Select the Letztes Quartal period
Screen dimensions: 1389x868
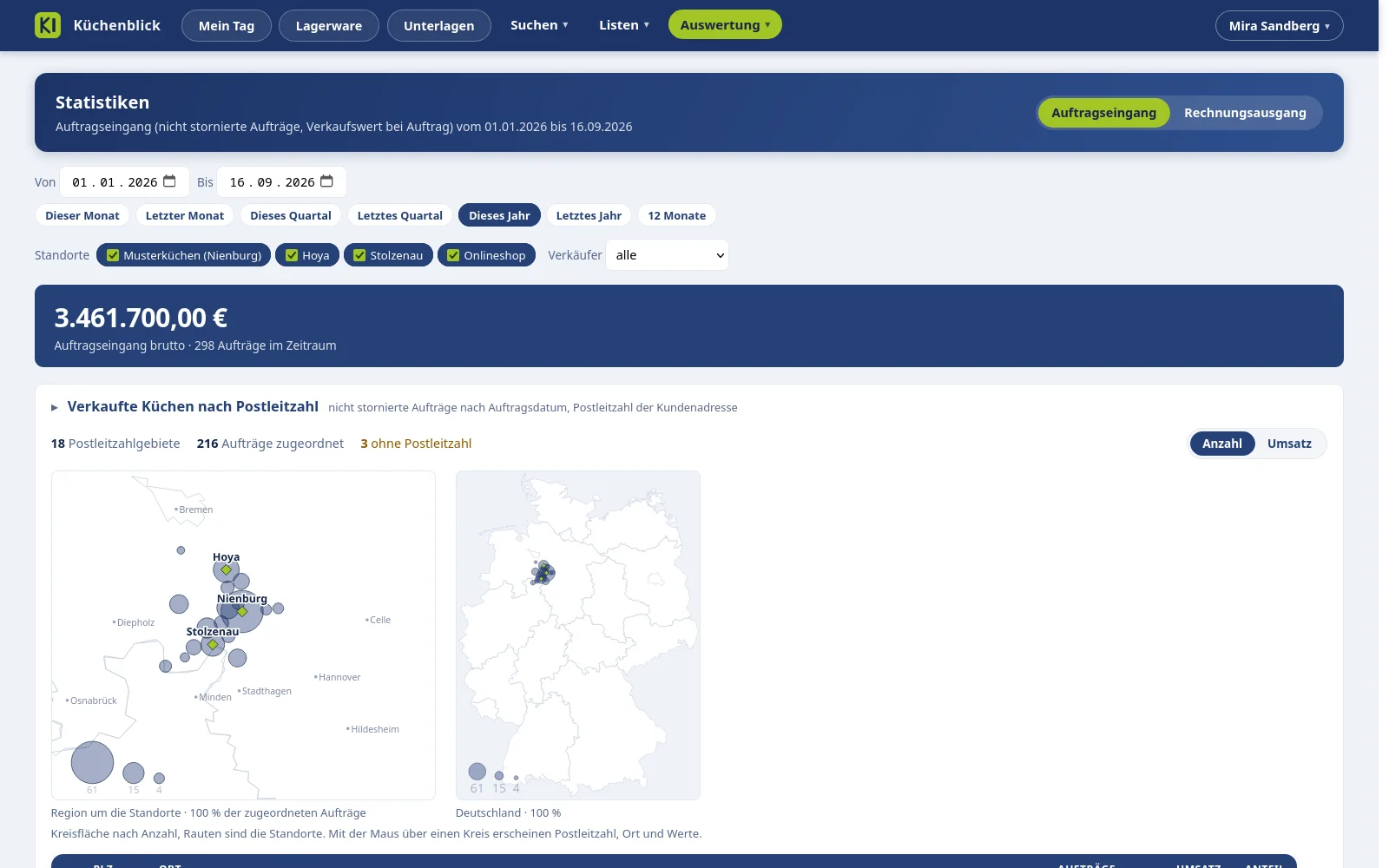[x=400, y=215]
